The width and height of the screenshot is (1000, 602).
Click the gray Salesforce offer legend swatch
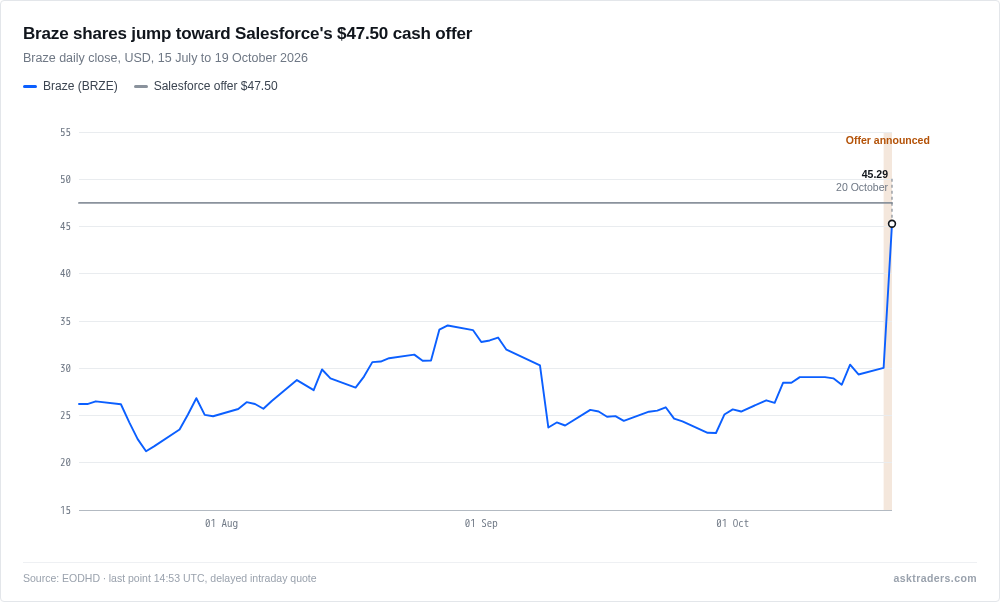pyautogui.click(x=141, y=86)
